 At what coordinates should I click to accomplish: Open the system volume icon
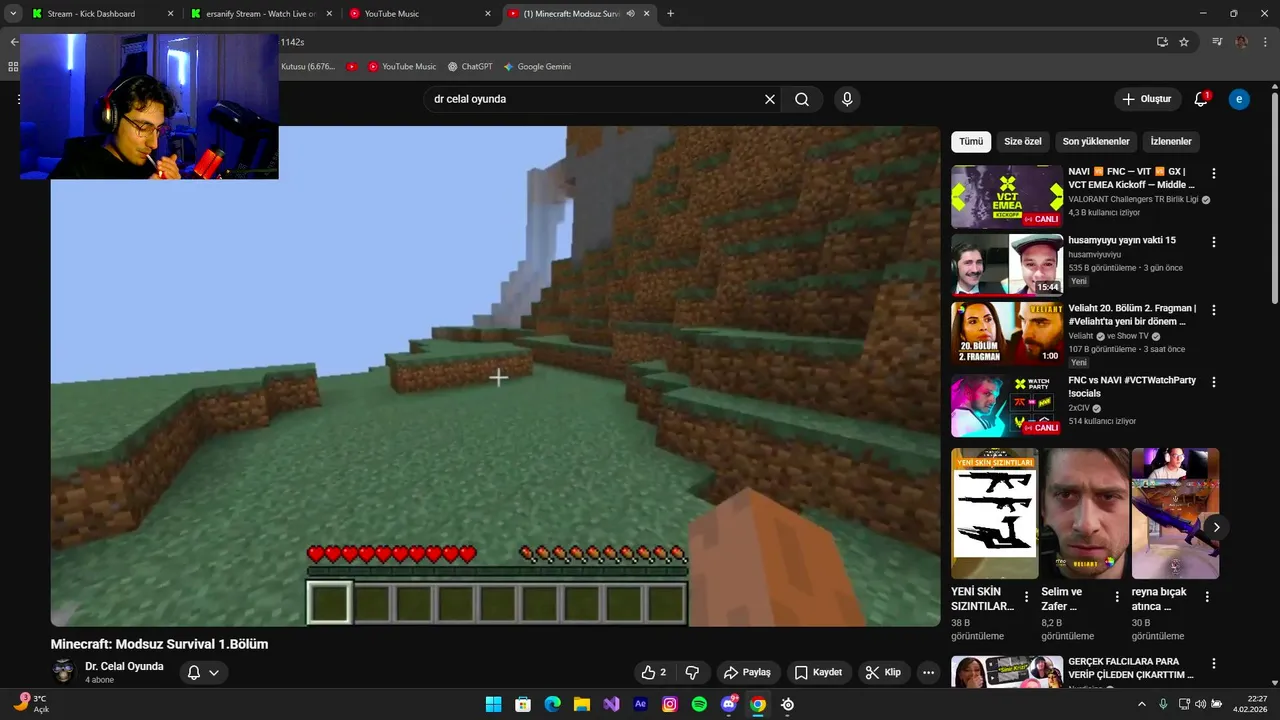(x=1200, y=704)
